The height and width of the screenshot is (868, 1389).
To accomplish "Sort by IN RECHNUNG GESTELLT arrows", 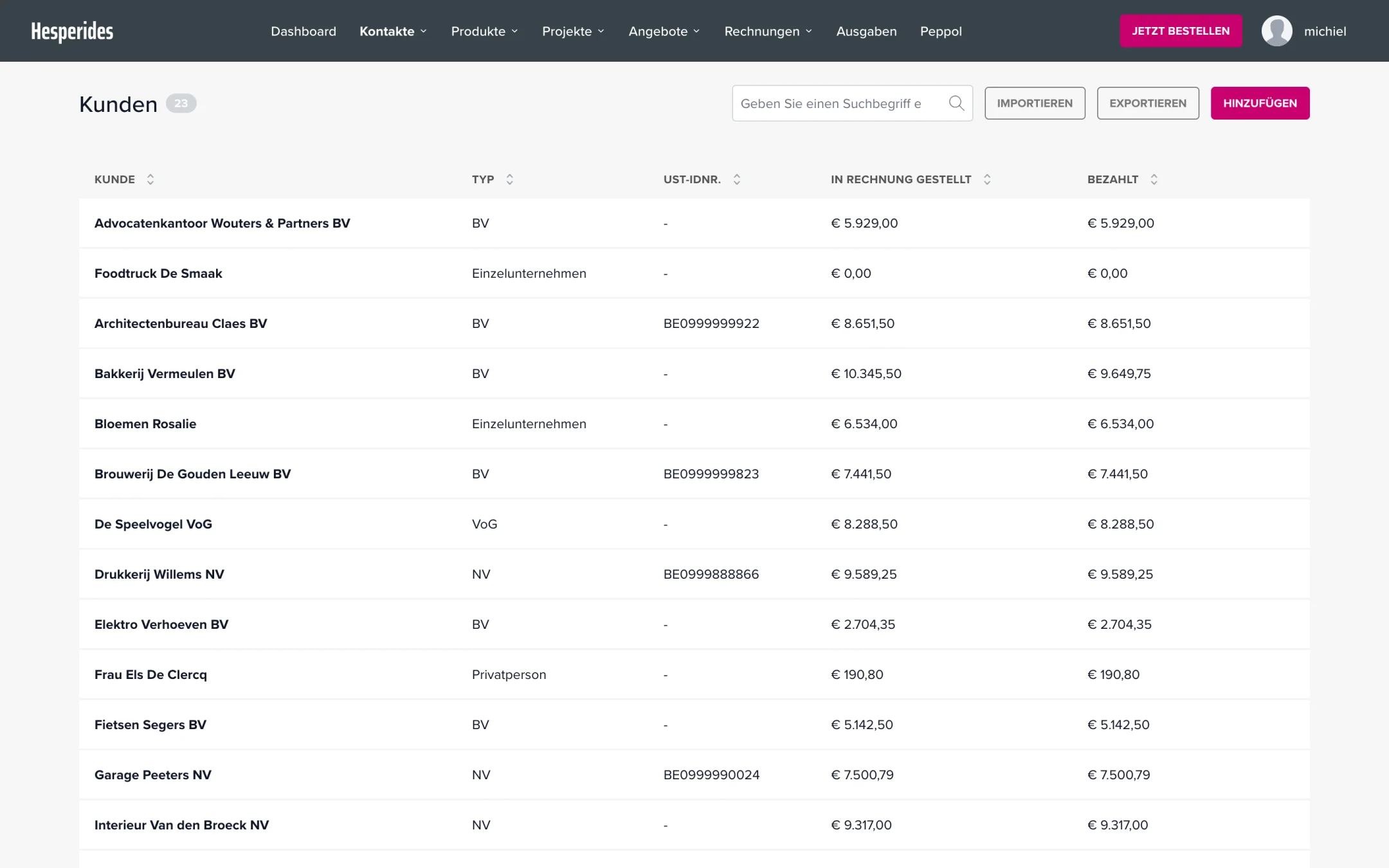I will pyautogui.click(x=987, y=179).
